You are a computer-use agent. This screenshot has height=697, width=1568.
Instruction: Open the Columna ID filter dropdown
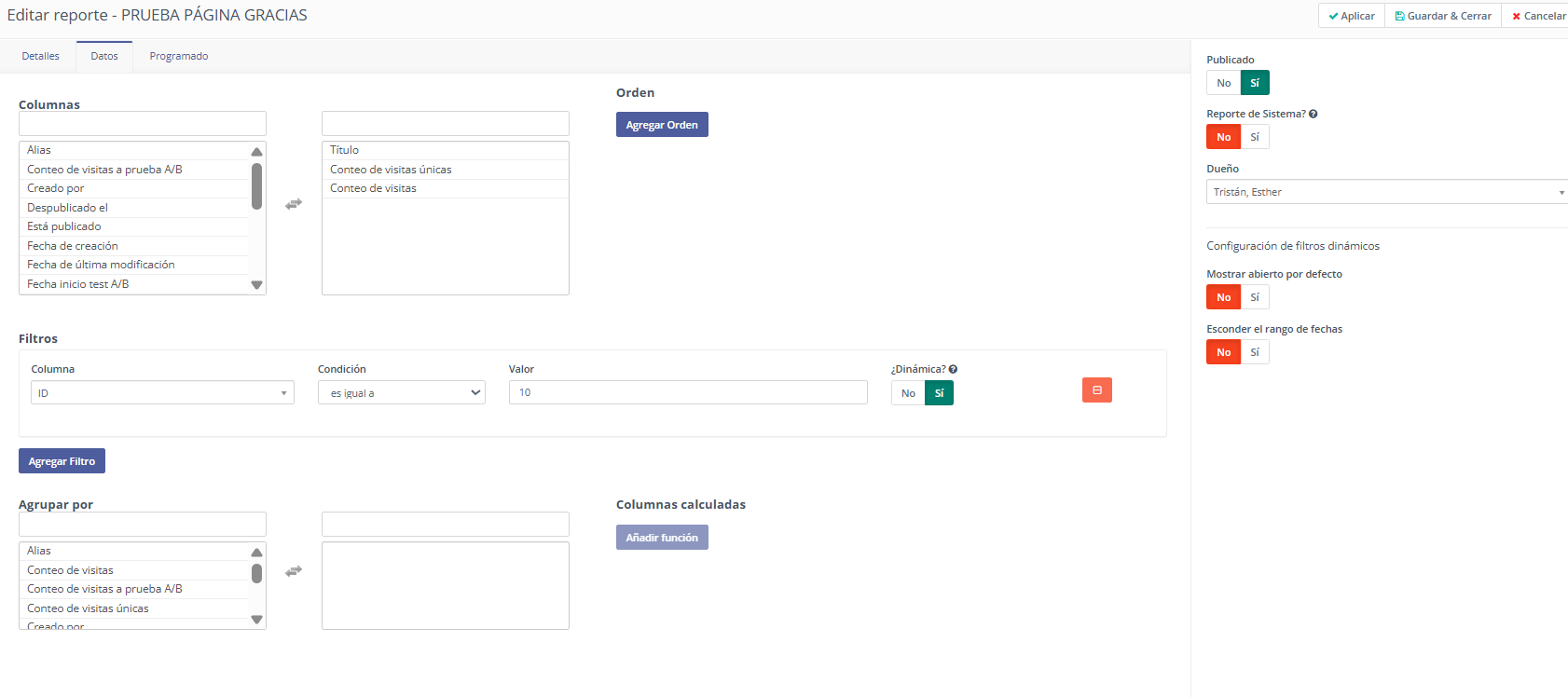[162, 393]
